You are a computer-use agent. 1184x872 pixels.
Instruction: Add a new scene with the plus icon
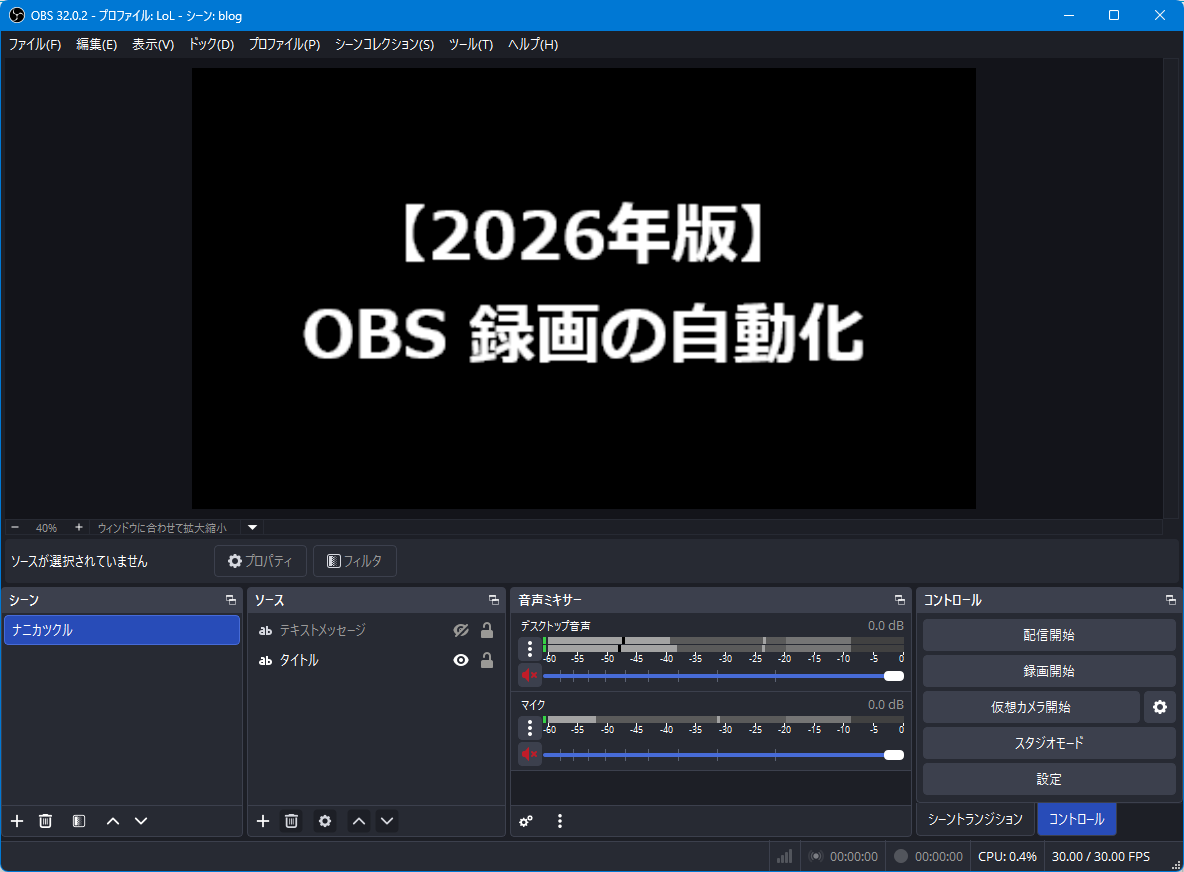pyautogui.click(x=16, y=821)
